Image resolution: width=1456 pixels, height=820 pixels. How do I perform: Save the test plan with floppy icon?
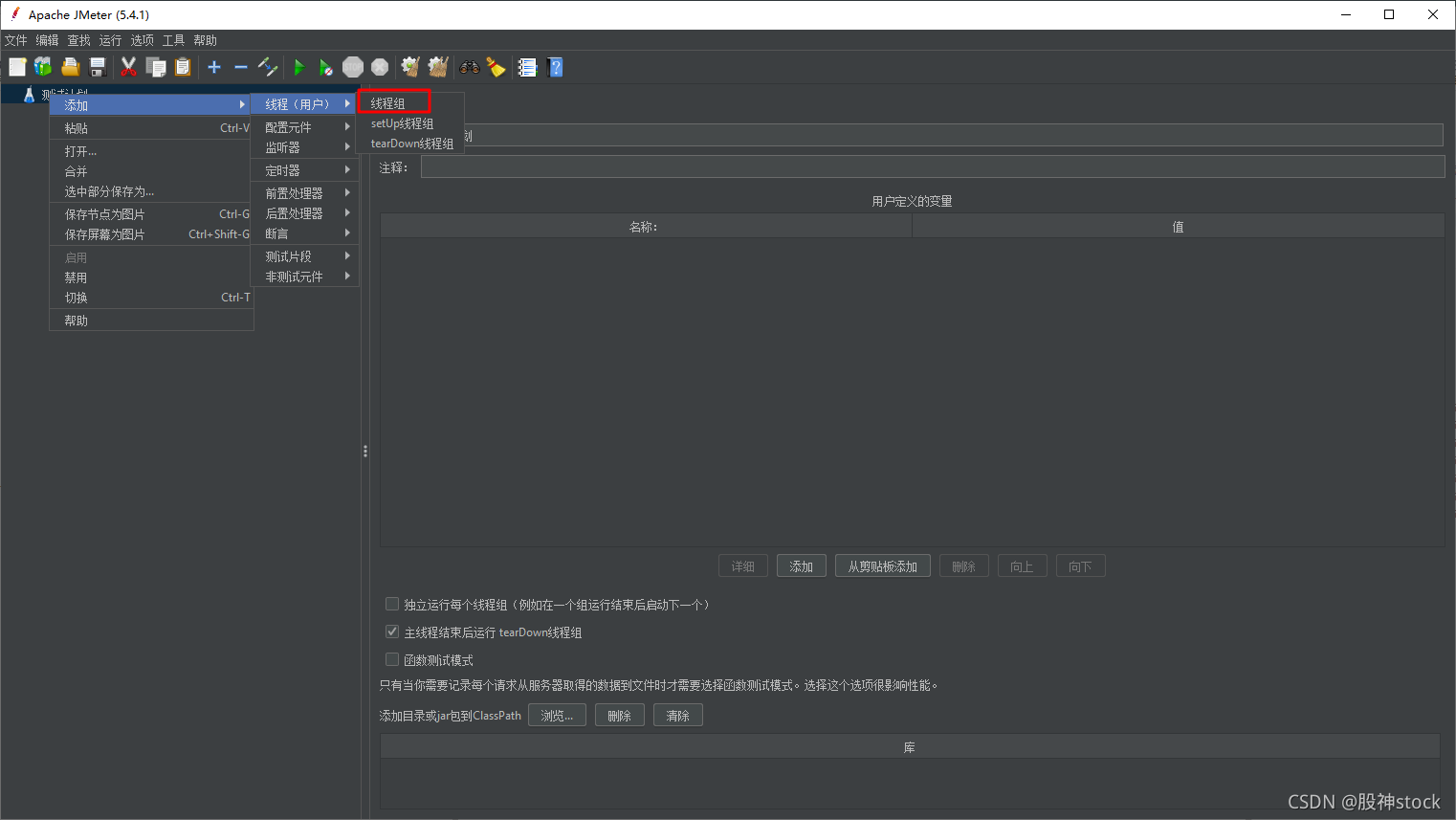97,67
